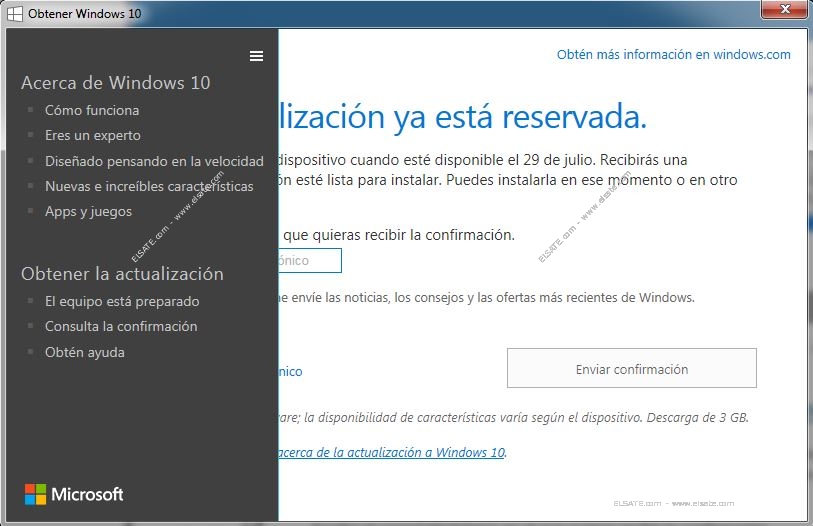Image resolution: width=813 pixels, height=526 pixels.
Task: Click the 'Obtener Windows 10' title bar text
Action: 85,13
